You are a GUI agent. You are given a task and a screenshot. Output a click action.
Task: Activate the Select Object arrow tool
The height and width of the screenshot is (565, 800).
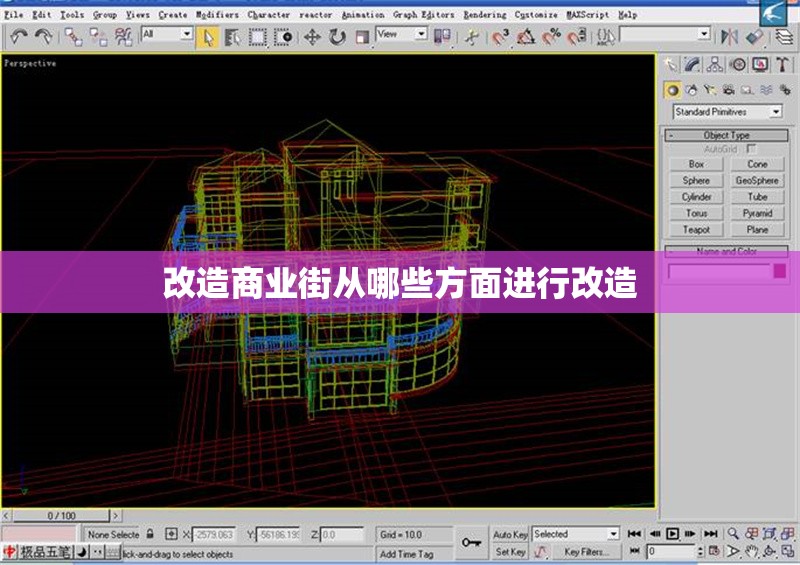[x=208, y=36]
